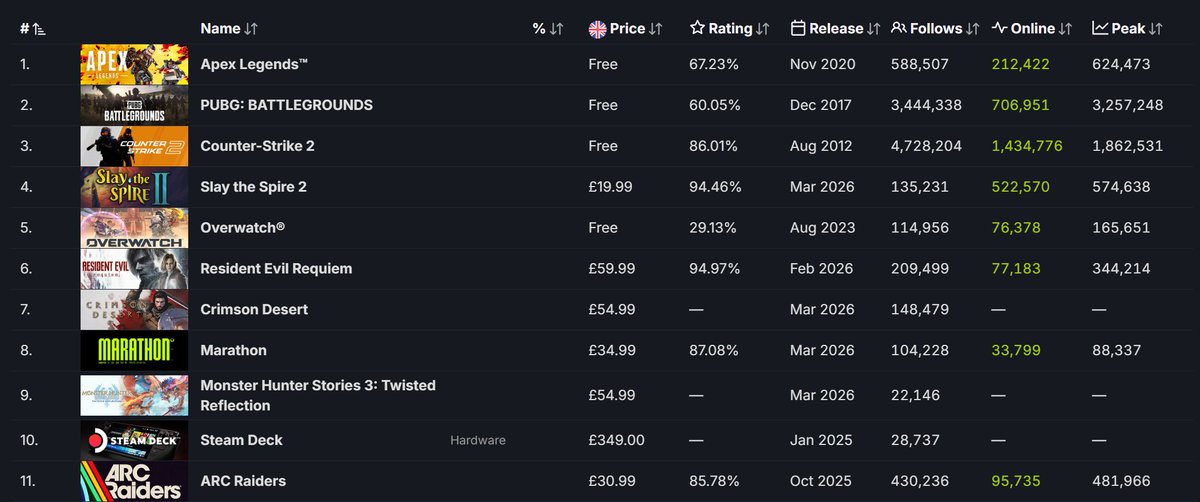Open the PUBG: BATTLEGROUNDS link
This screenshot has width=1200, height=502.
coord(286,105)
